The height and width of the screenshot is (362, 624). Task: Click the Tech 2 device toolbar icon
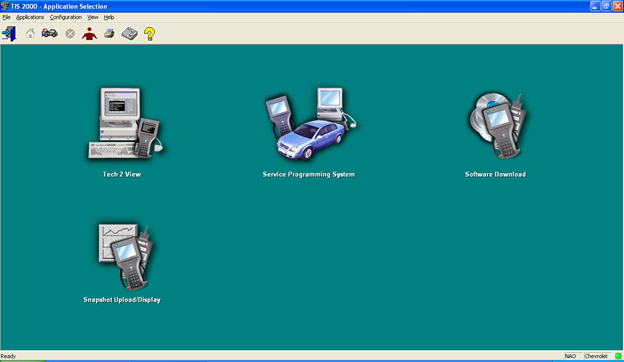[129, 34]
